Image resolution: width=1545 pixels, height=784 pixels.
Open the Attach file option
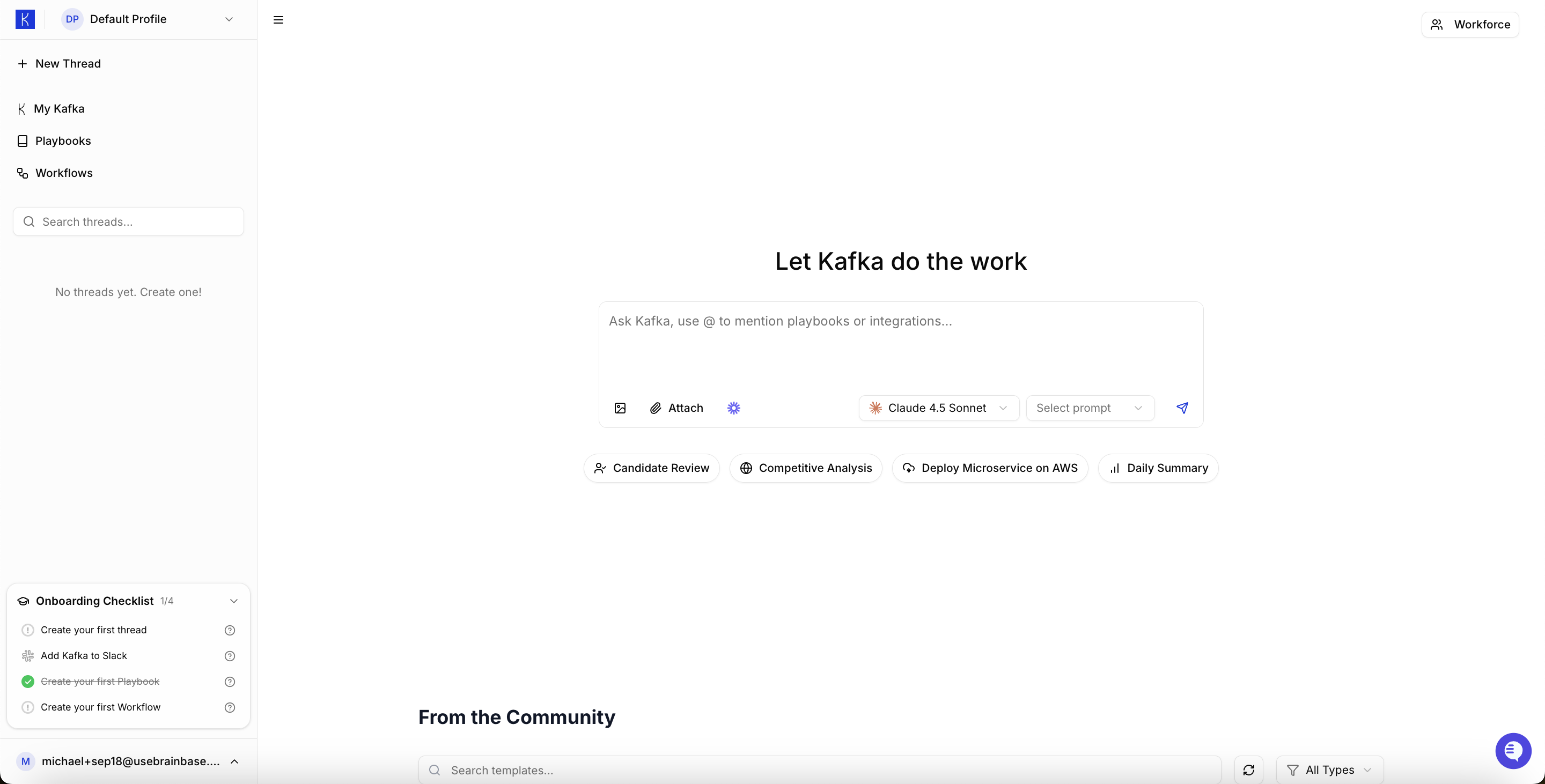[x=677, y=408]
